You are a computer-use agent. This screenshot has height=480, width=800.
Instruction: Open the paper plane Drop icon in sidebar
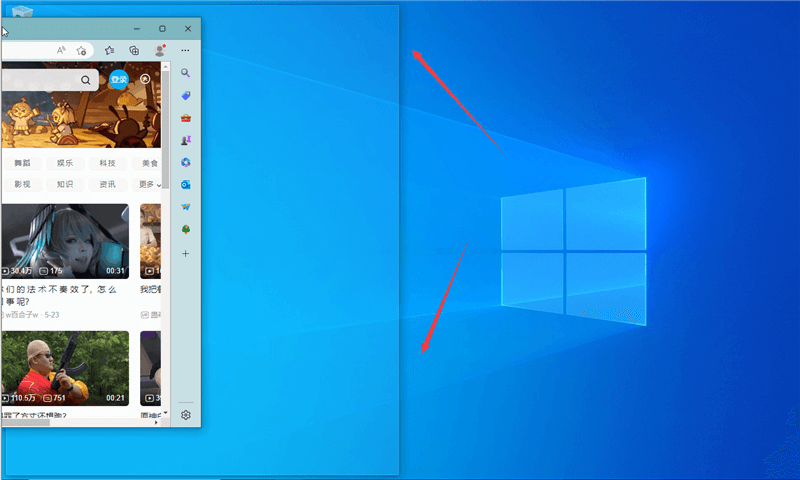click(x=185, y=207)
